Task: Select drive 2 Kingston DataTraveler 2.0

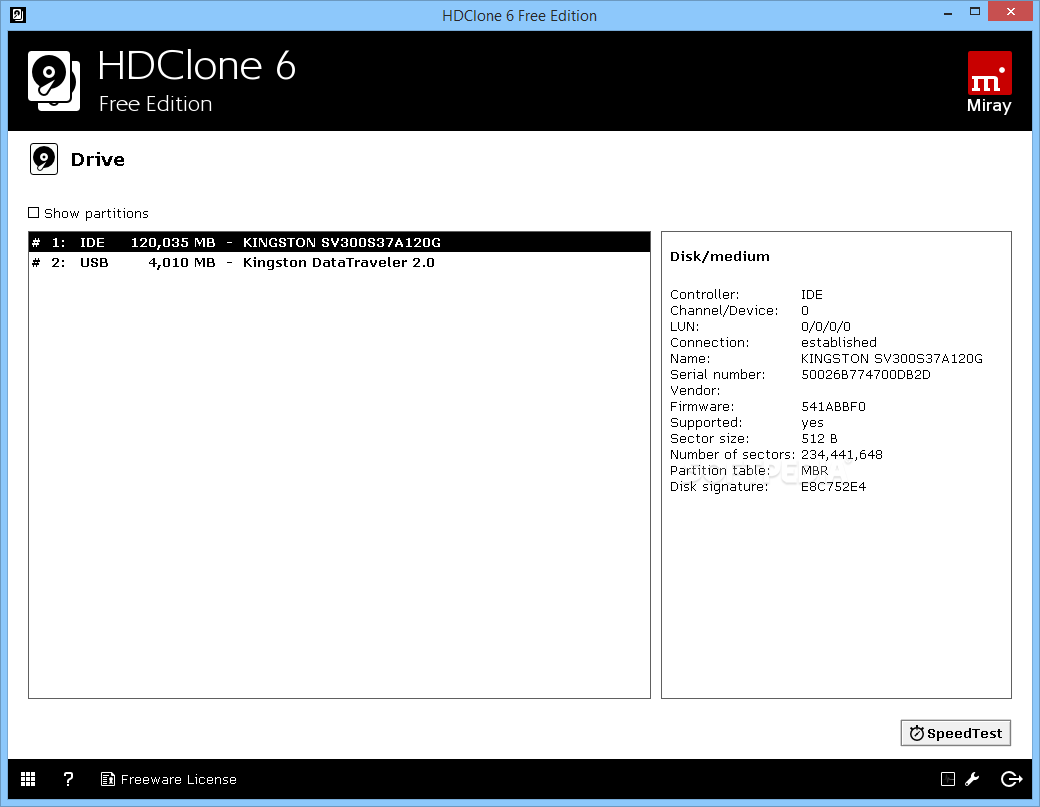Action: tap(339, 263)
